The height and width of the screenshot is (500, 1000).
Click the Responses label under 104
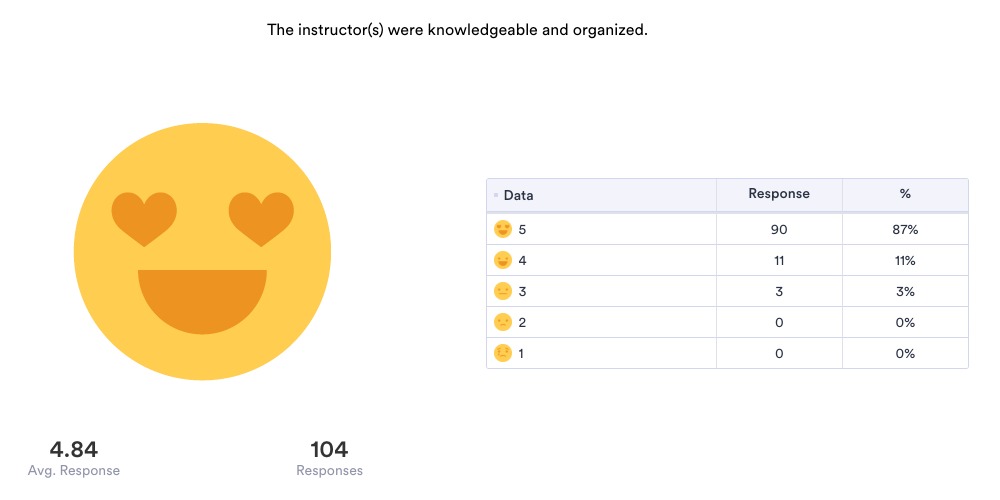[x=329, y=471]
